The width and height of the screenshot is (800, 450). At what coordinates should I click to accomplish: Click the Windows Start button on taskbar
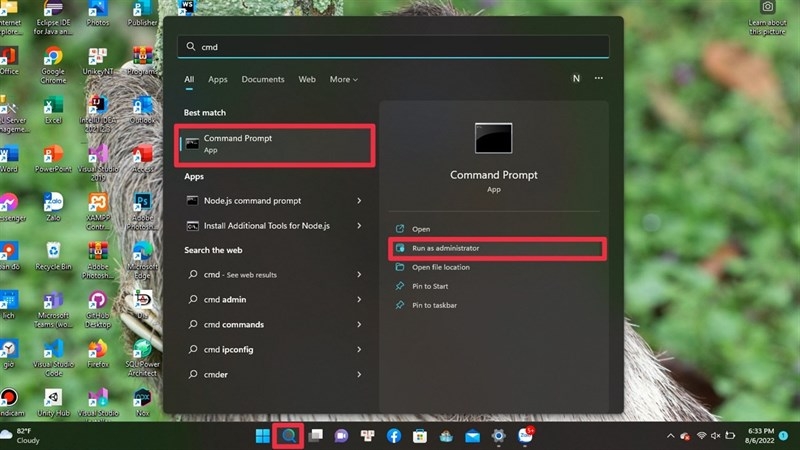point(262,436)
